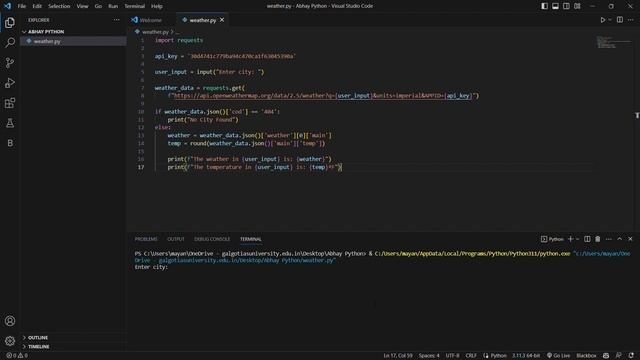Screen dimensions: 640x360
Task: Select the TERMINAL panel tab
Action: click(251, 239)
